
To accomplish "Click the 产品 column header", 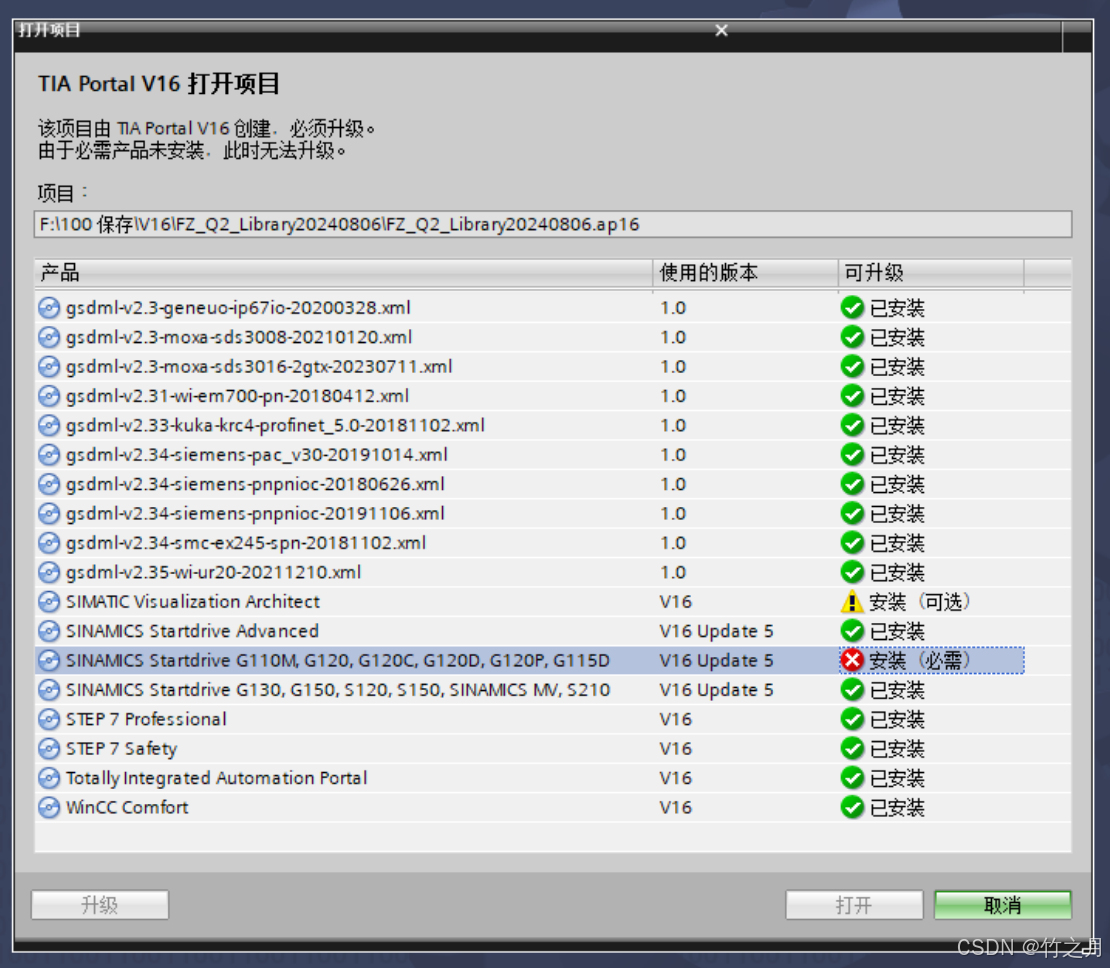I will click(x=343, y=273).
